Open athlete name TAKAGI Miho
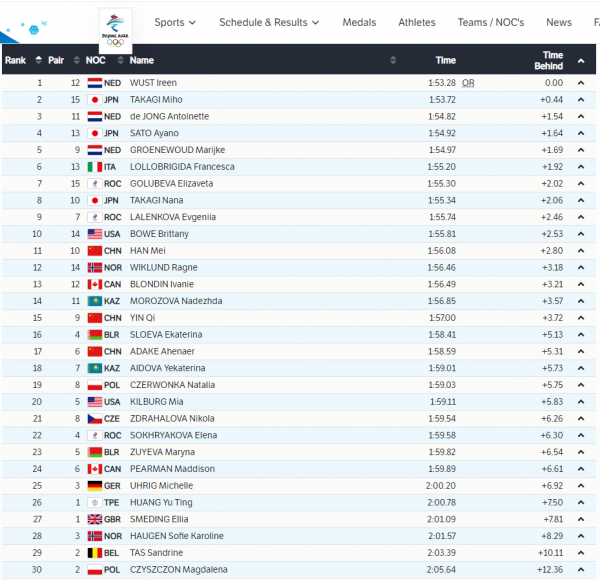The image size is (600, 581). (x=156, y=100)
